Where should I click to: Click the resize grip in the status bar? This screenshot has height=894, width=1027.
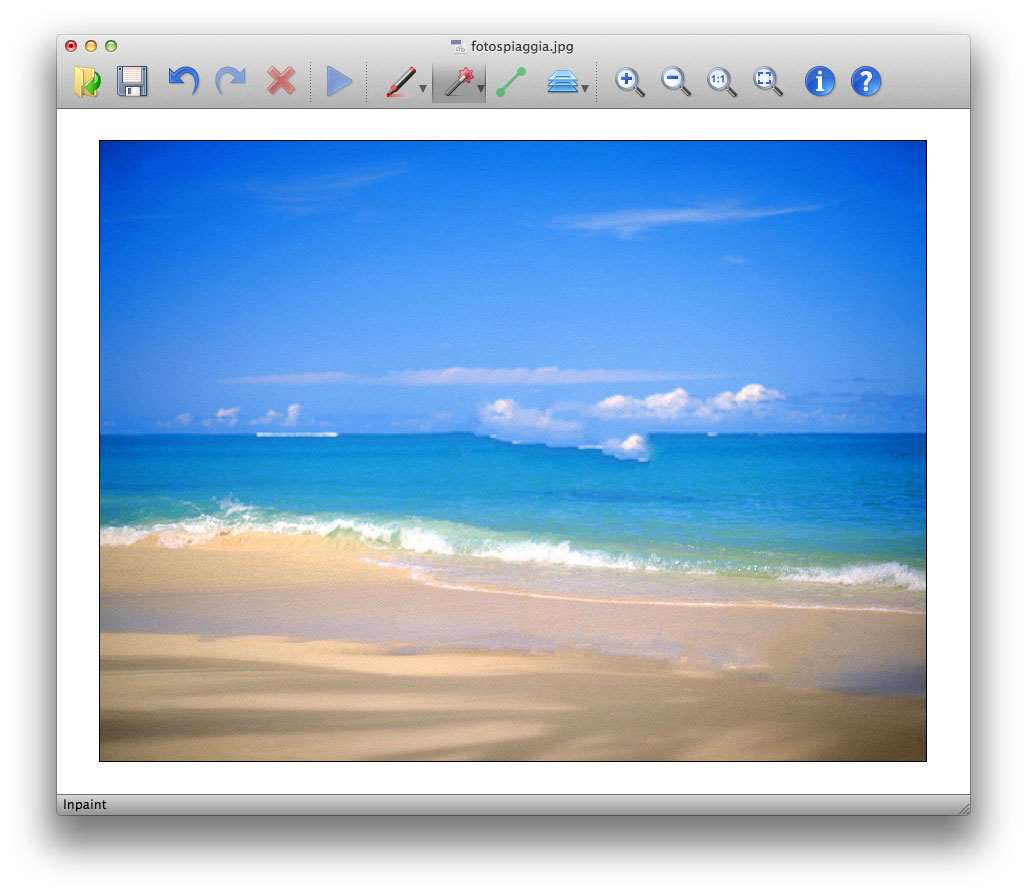963,808
